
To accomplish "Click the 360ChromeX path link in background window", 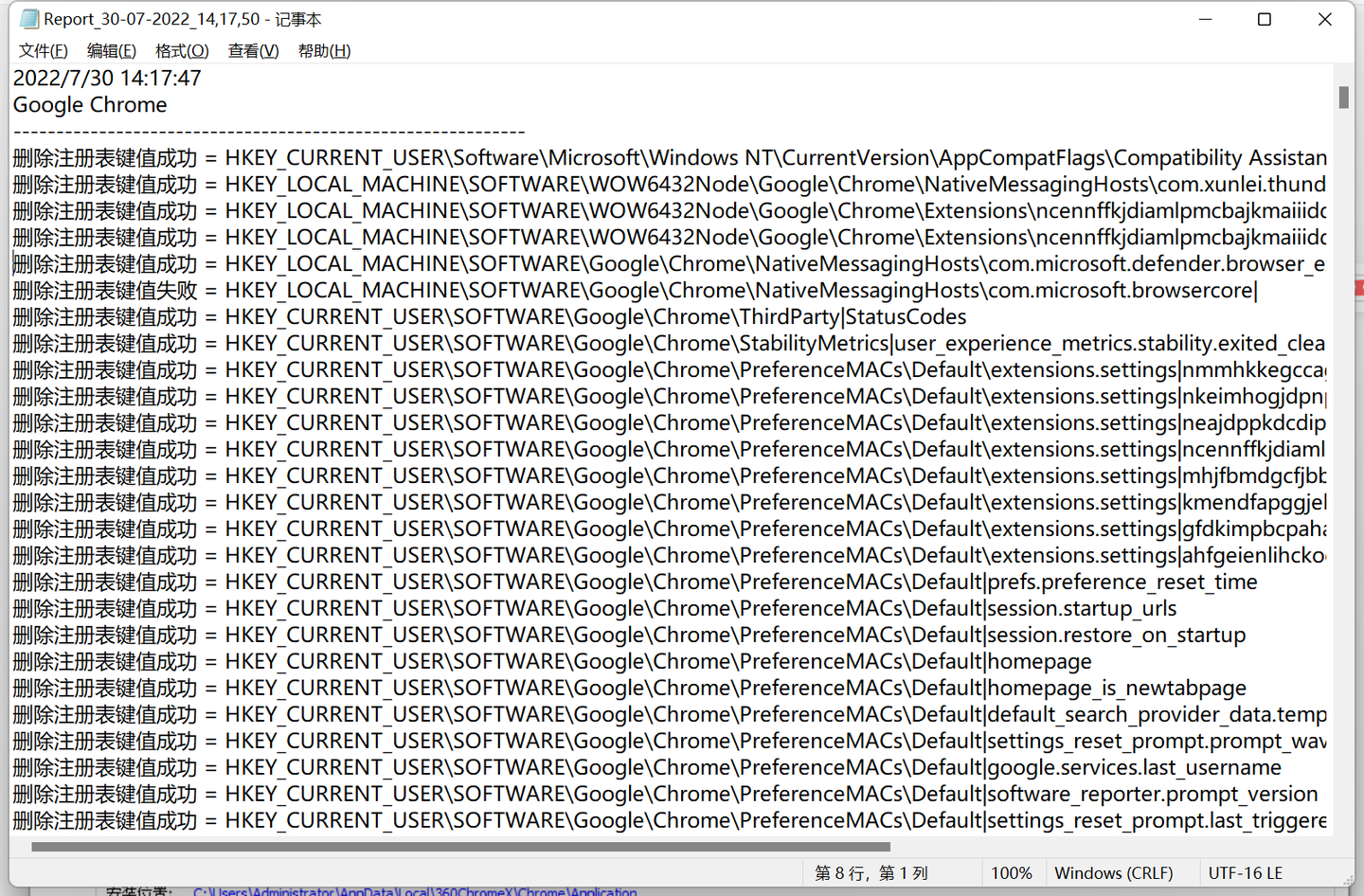I will 415,891.
